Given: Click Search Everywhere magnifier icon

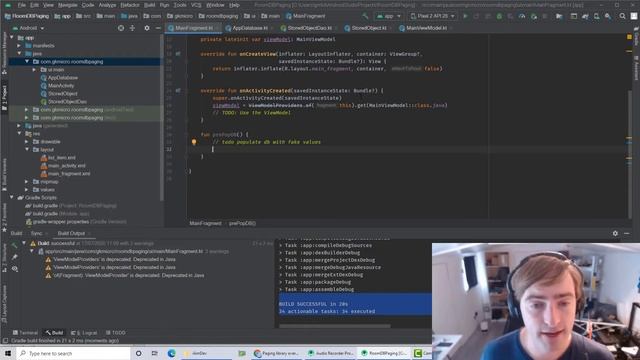Looking at the screenshot, I should (622, 16).
